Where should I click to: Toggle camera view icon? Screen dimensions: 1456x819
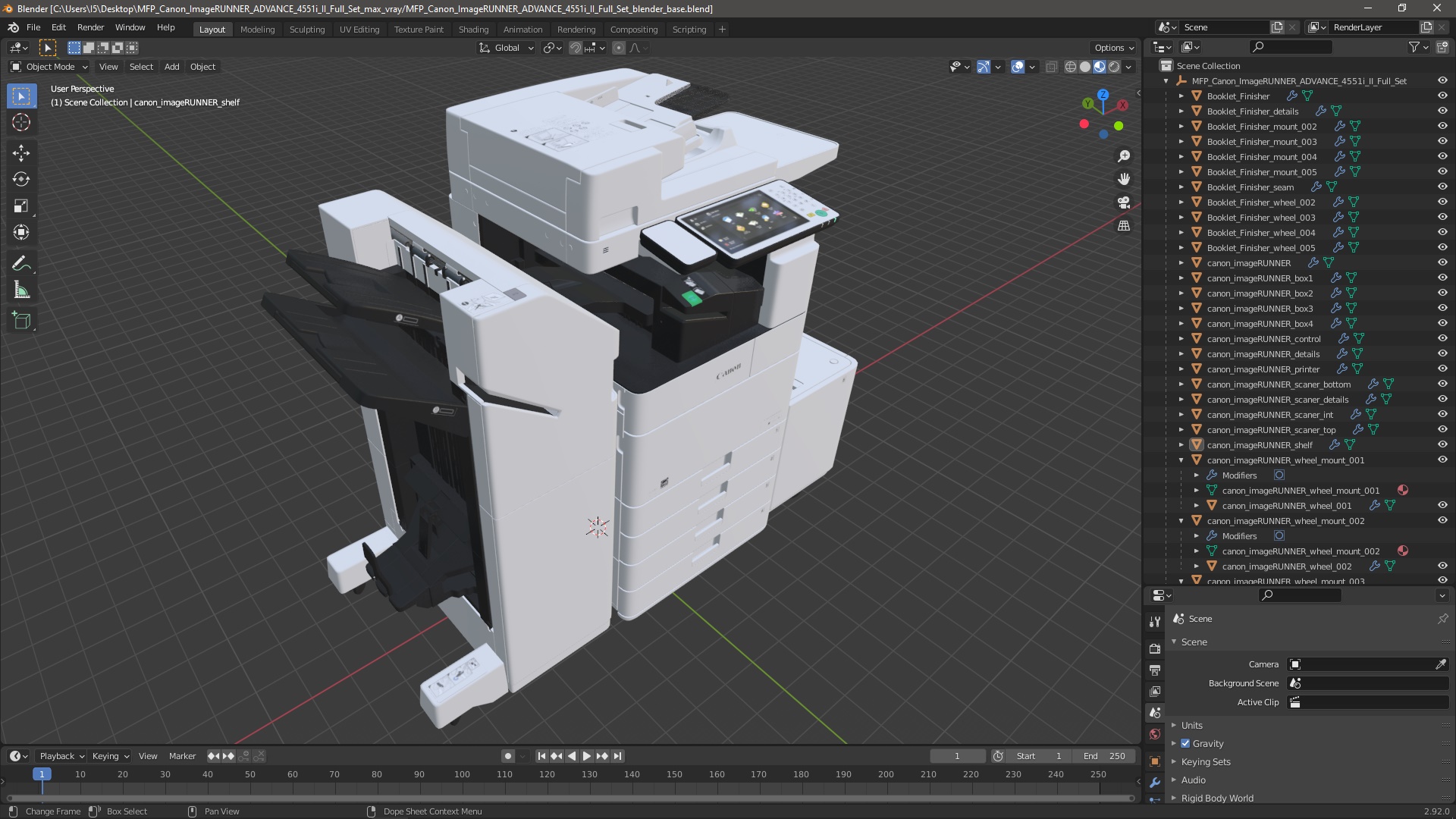(1124, 202)
